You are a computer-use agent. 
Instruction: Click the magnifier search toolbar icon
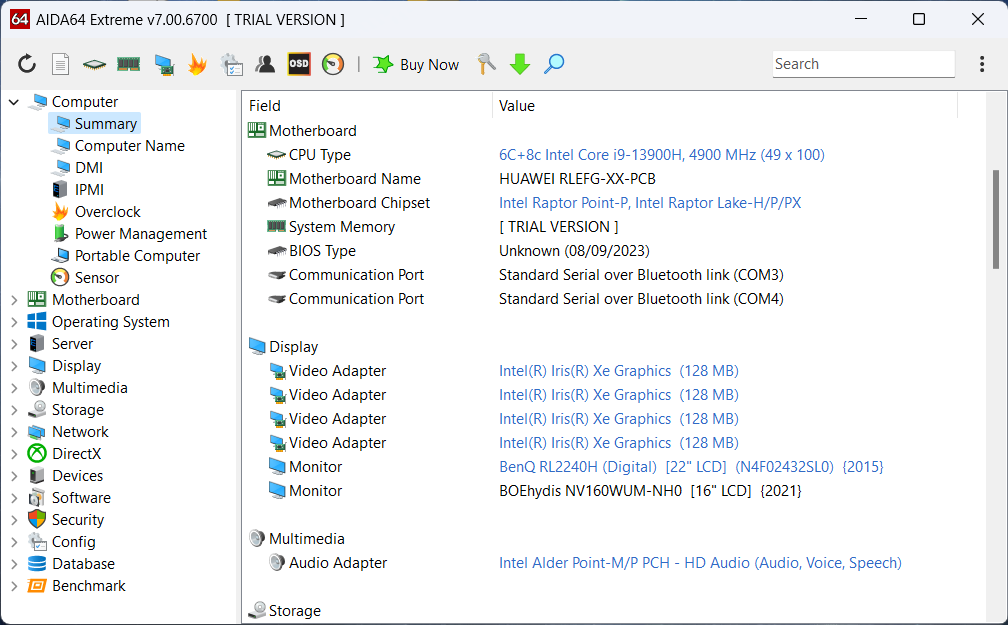[554, 64]
